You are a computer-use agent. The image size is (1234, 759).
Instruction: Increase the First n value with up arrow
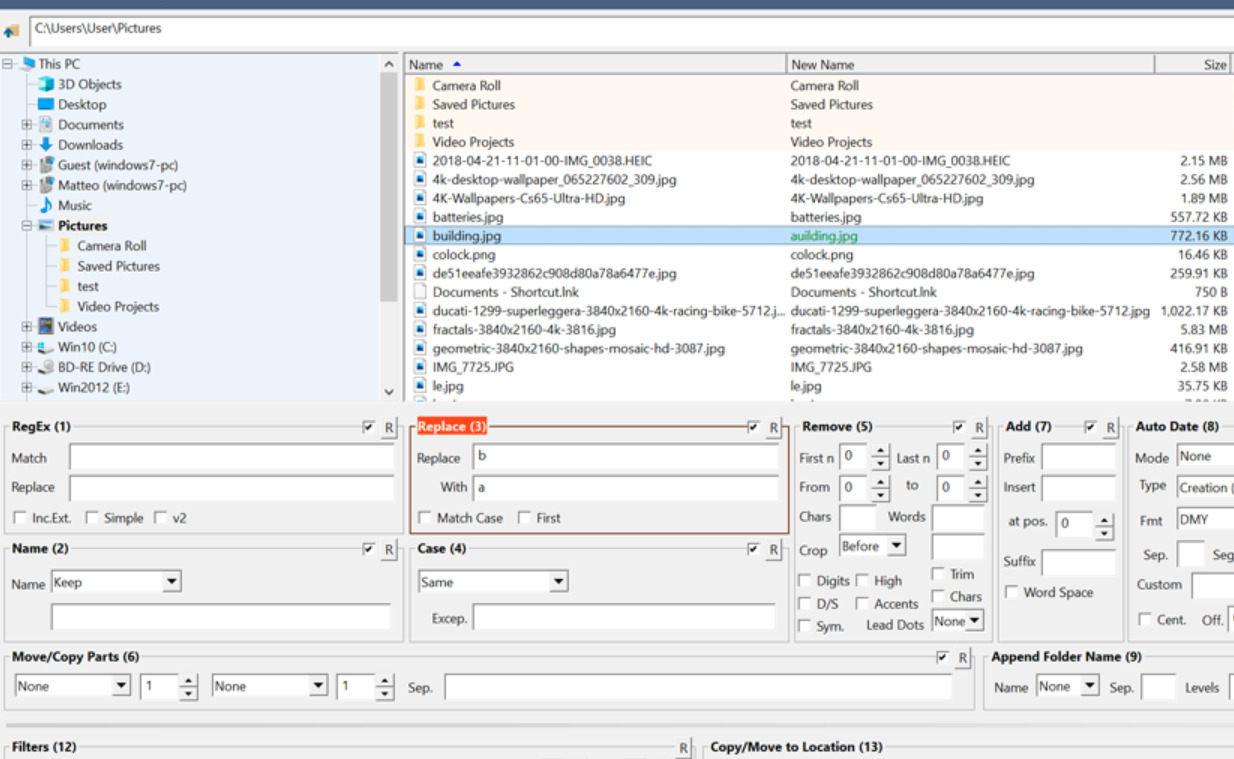880,452
